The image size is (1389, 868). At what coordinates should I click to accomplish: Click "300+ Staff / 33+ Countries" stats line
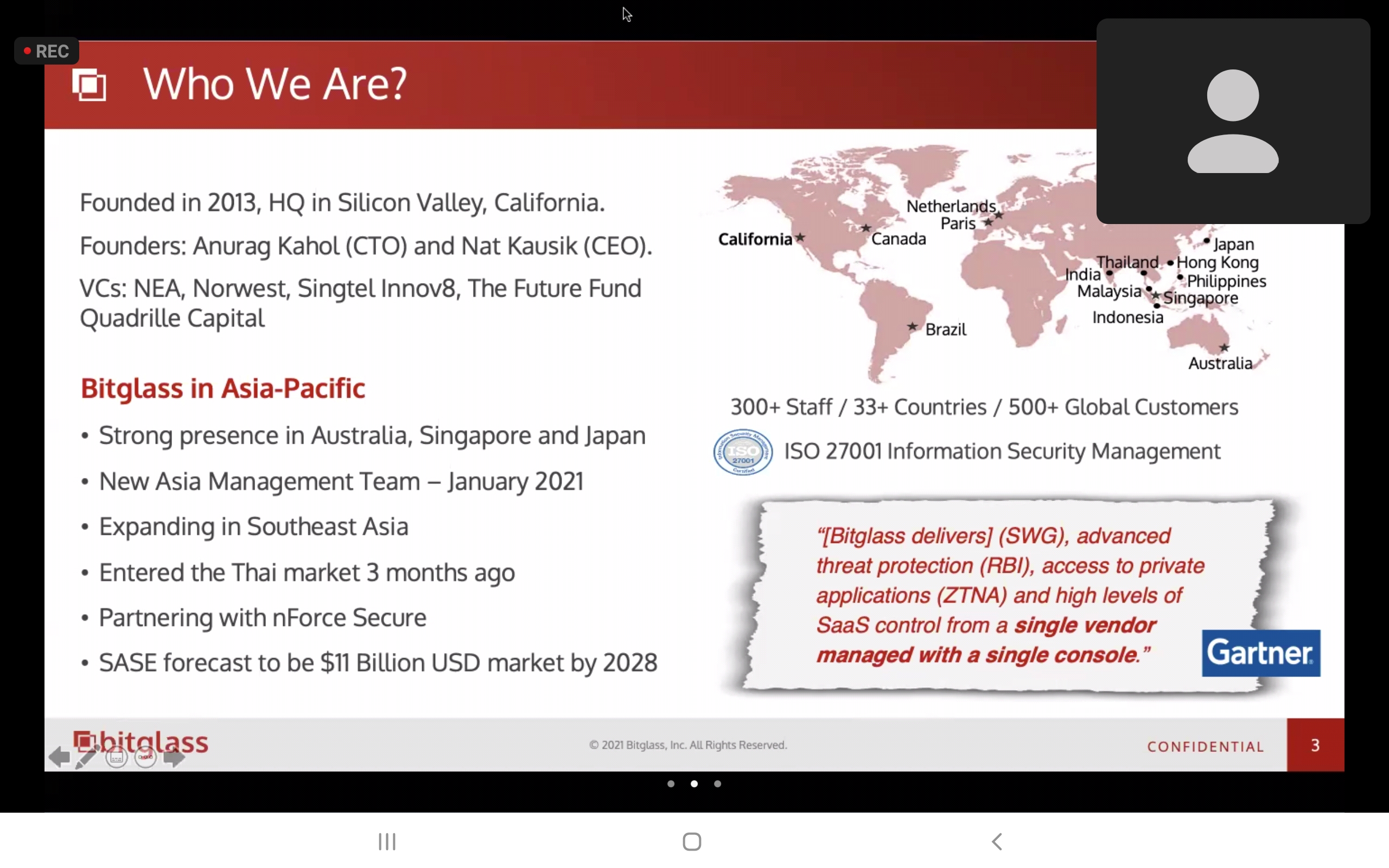tap(984, 407)
